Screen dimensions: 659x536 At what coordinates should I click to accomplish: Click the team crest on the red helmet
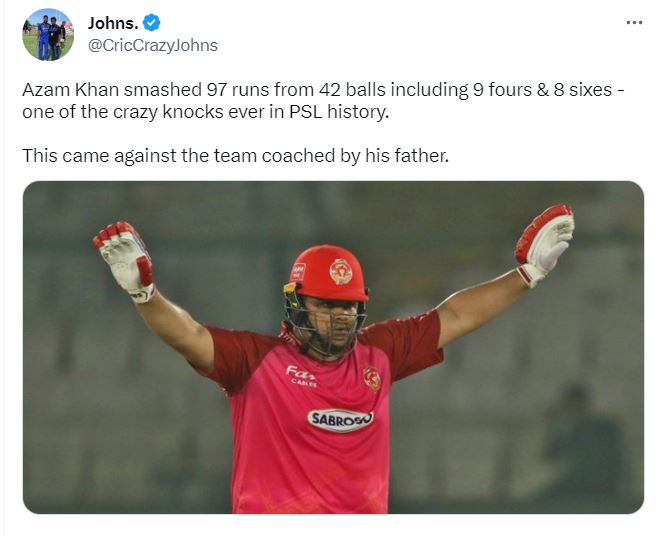(340, 272)
